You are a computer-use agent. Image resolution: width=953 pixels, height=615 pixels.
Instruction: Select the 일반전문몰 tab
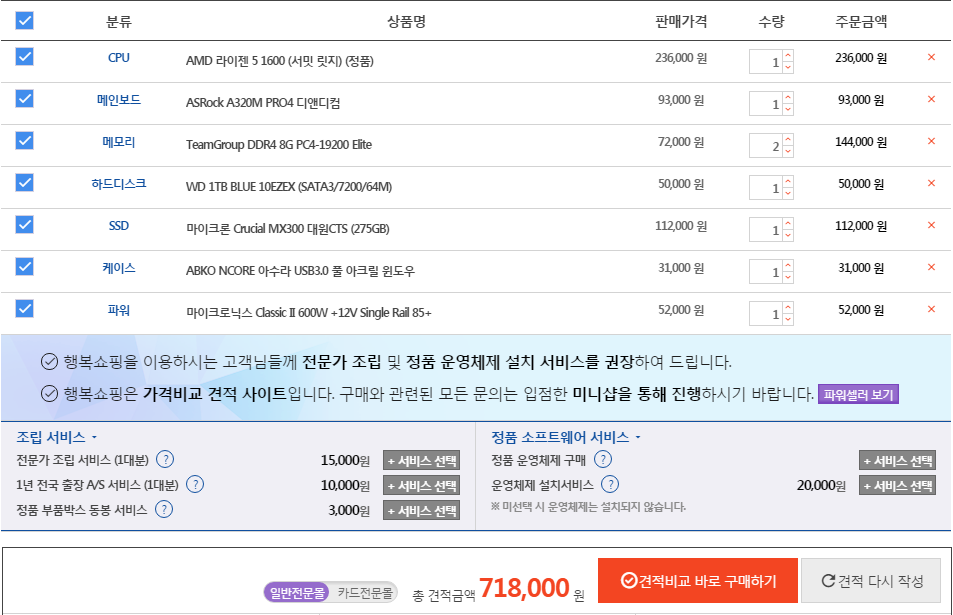coord(297,593)
